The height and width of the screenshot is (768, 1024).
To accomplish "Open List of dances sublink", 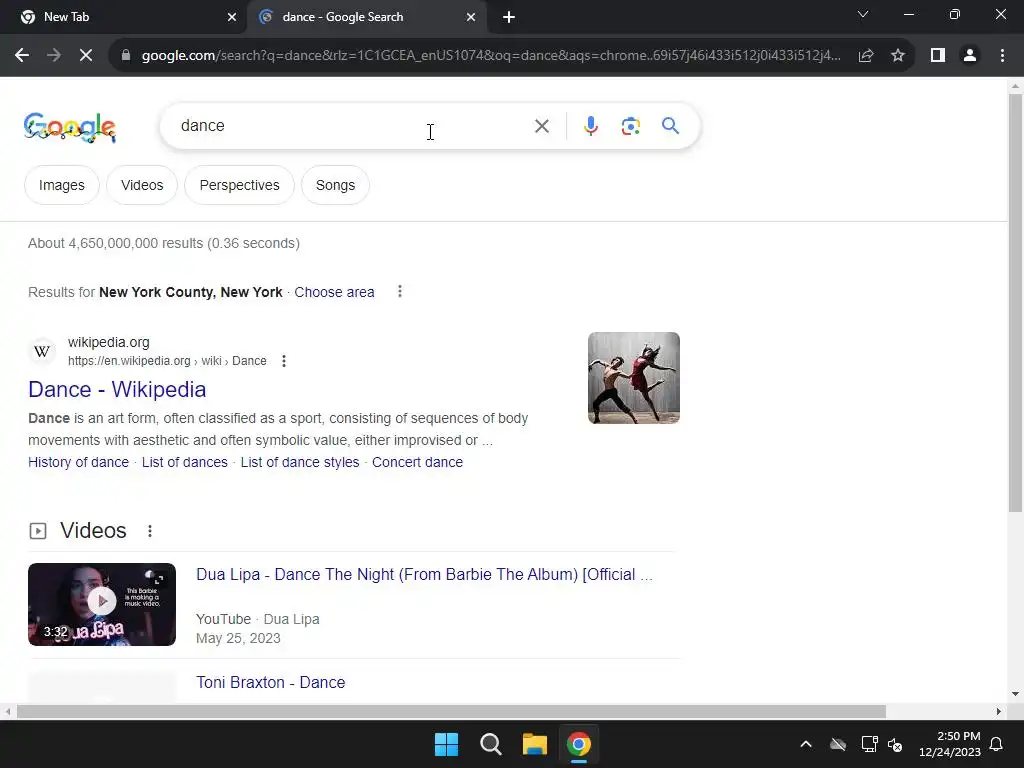I will (185, 462).
